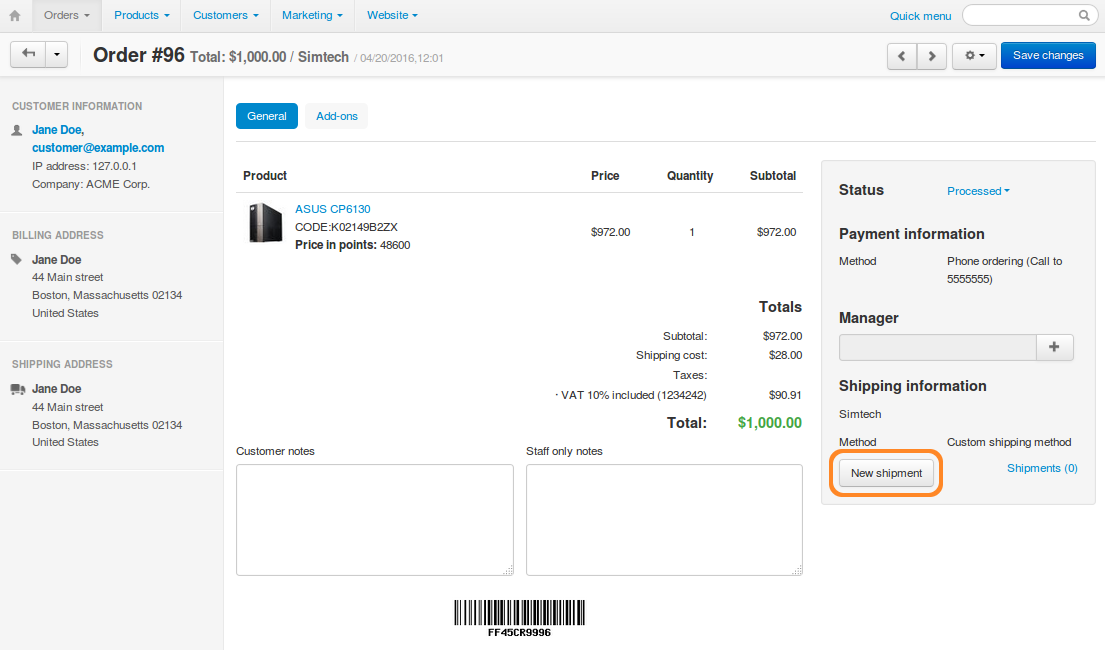Screen dimensions: 1105x650
Task: Open the Website menu
Action: point(392,16)
